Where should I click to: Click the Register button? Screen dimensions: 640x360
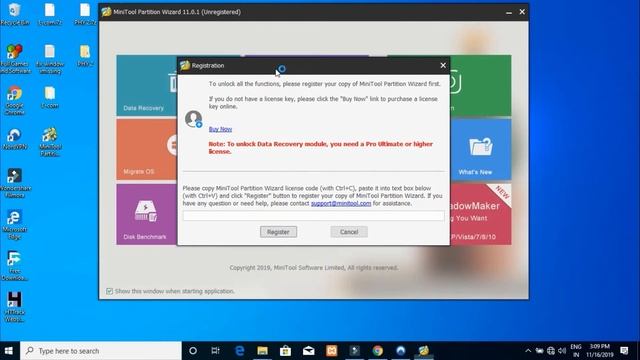[x=278, y=232]
